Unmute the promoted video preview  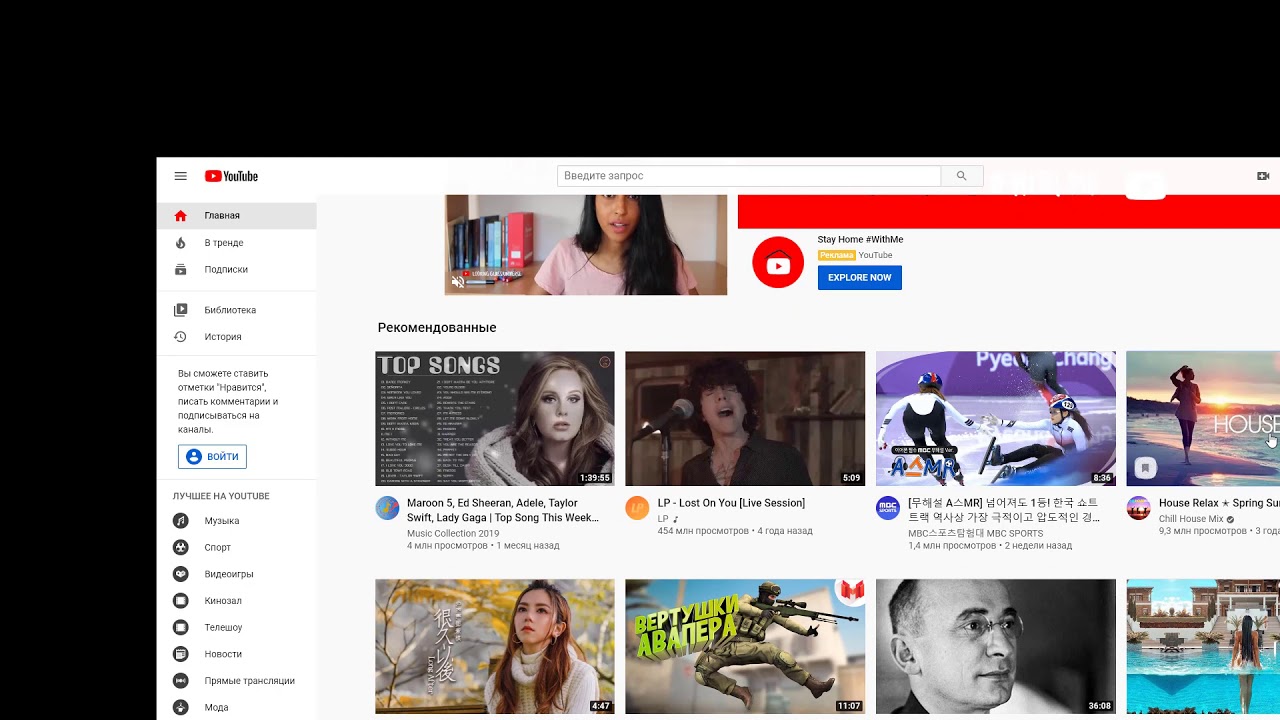point(458,282)
